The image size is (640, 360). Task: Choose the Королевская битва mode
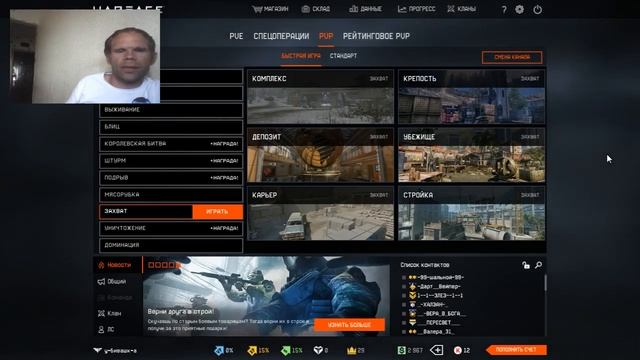point(171,144)
